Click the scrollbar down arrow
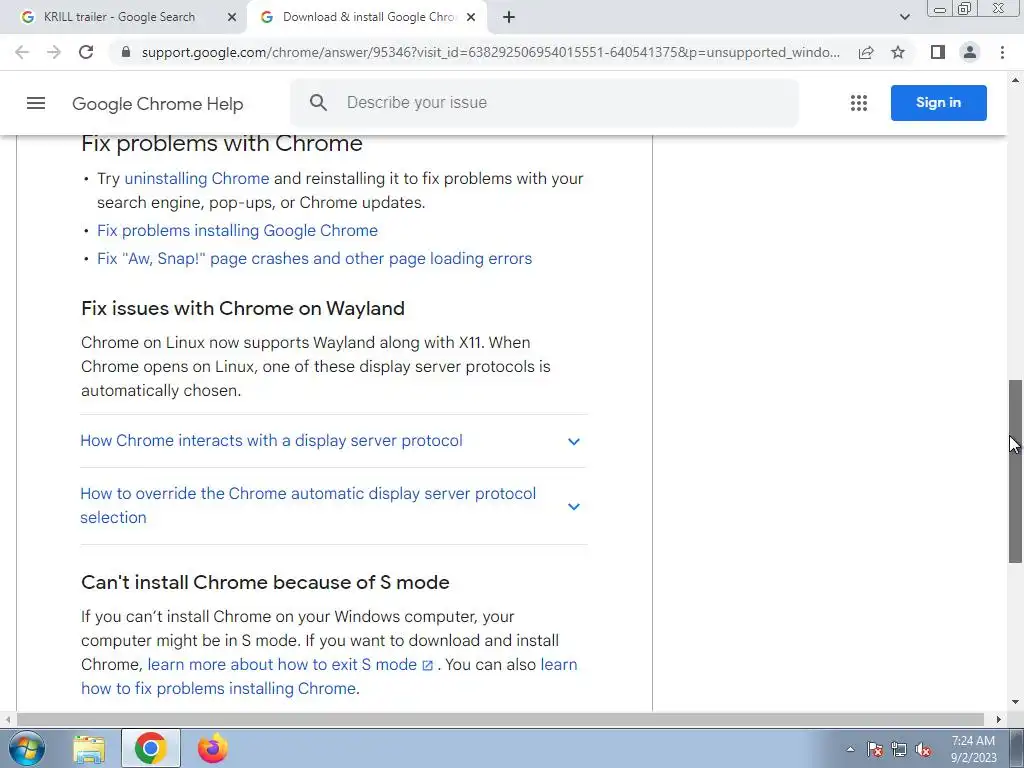Screen dimensions: 1024x768 (x=1016, y=703)
